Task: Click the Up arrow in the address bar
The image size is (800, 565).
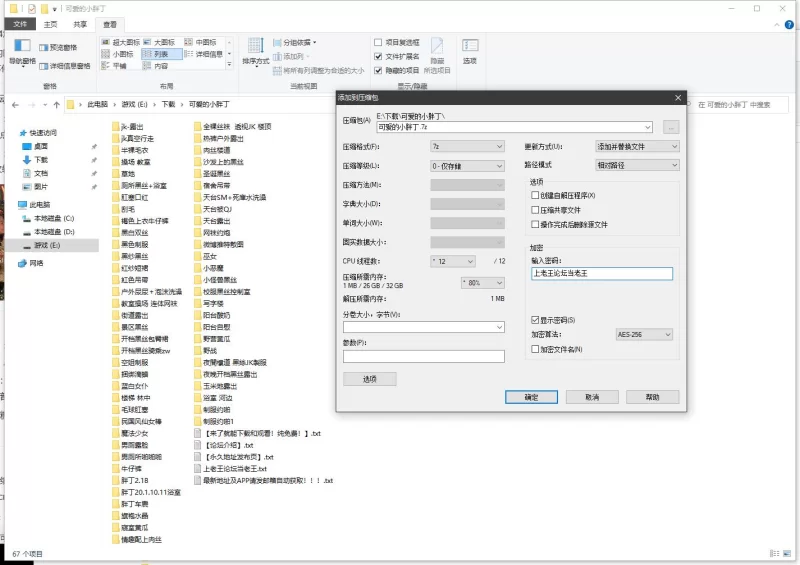Action: pos(57,104)
